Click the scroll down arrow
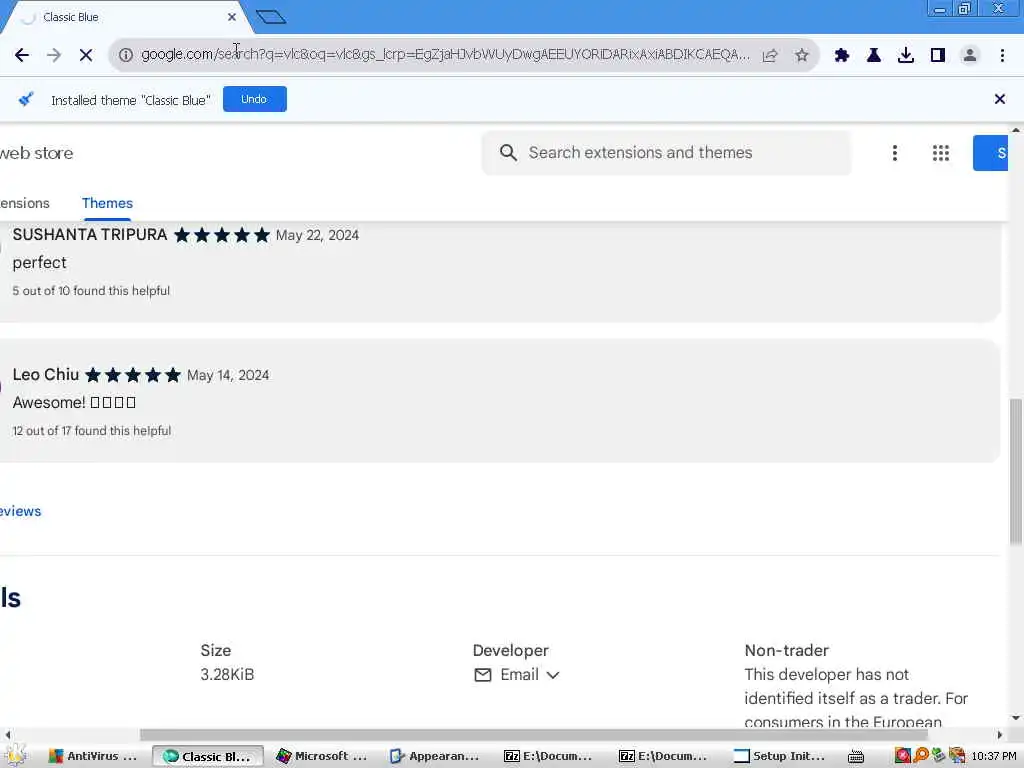This screenshot has width=1024, height=768. [1016, 718]
